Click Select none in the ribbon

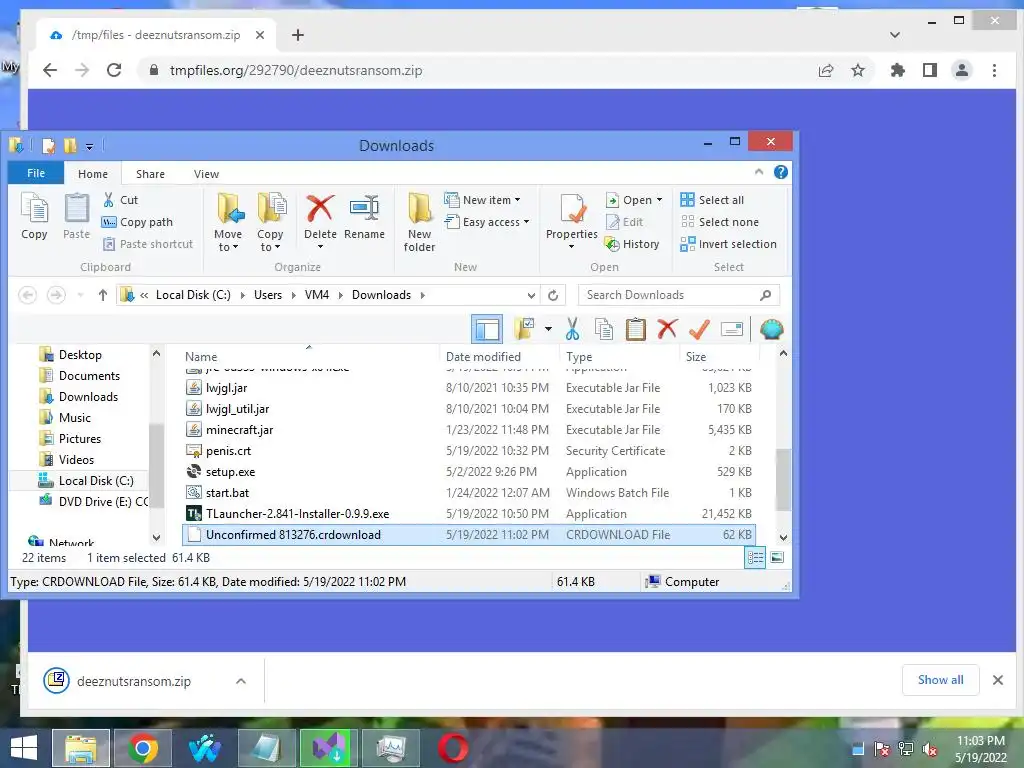click(x=719, y=222)
